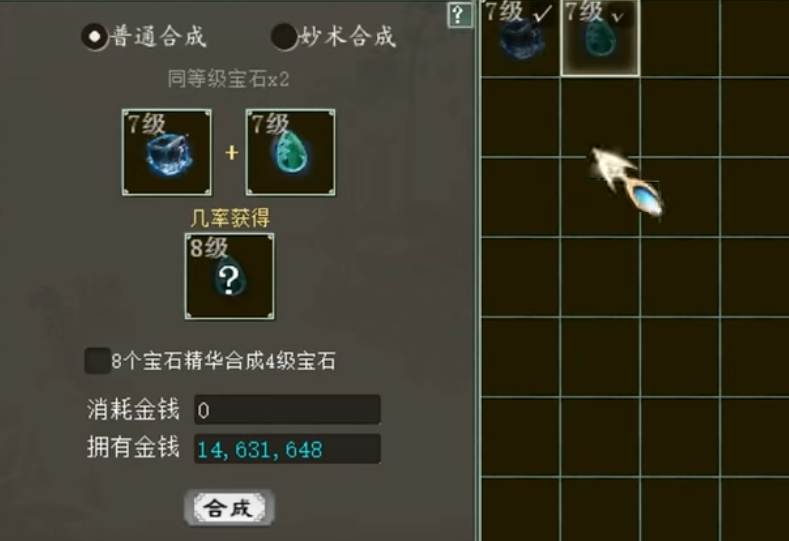Click the 合成 button
Screen dimensions: 789x541
(229, 507)
